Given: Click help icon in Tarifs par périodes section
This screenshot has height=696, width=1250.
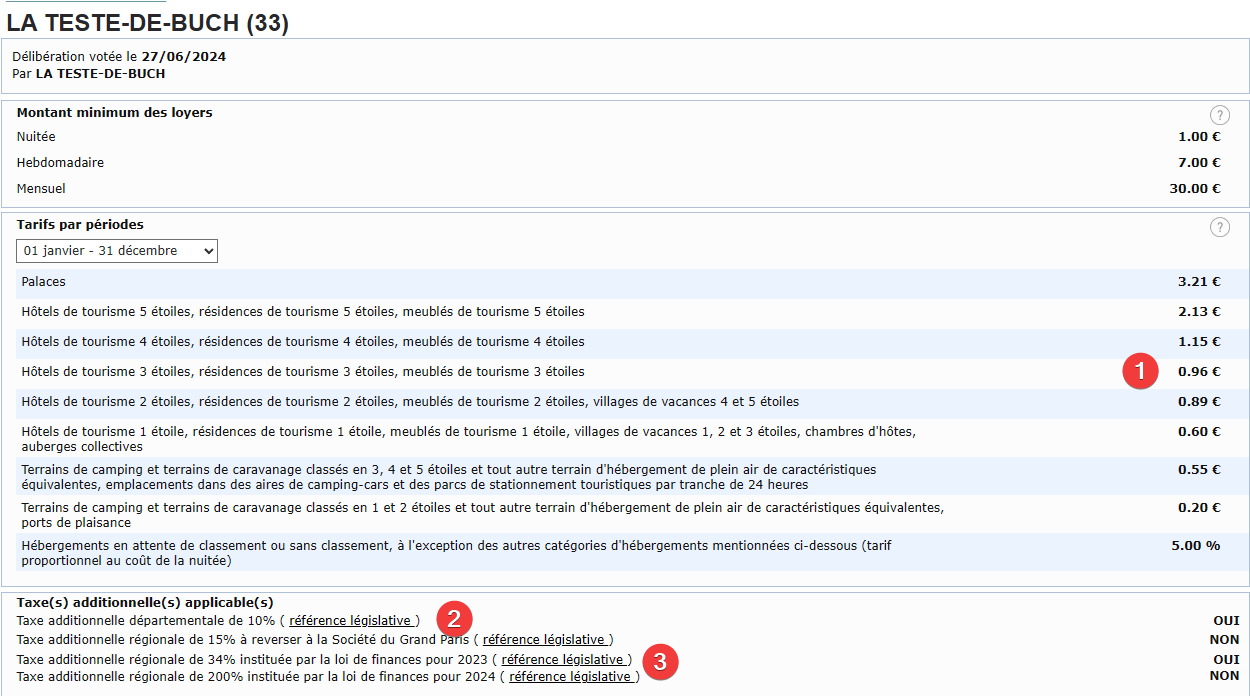Looking at the screenshot, I should point(1219,227).
